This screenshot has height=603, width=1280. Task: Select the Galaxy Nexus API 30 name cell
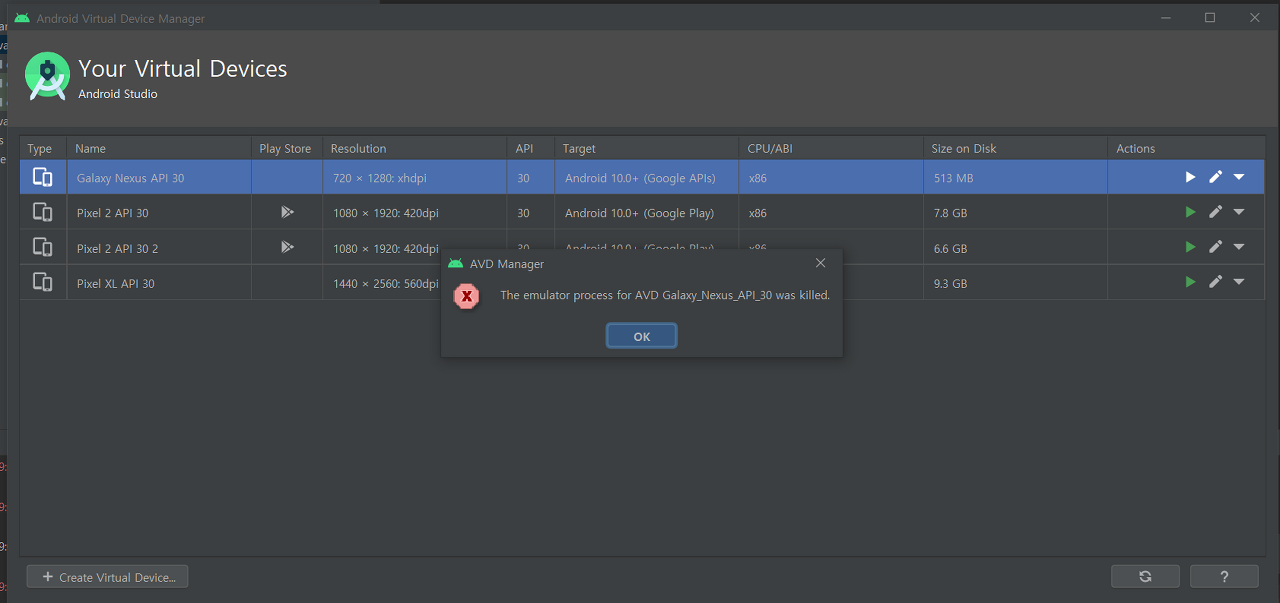click(x=159, y=177)
